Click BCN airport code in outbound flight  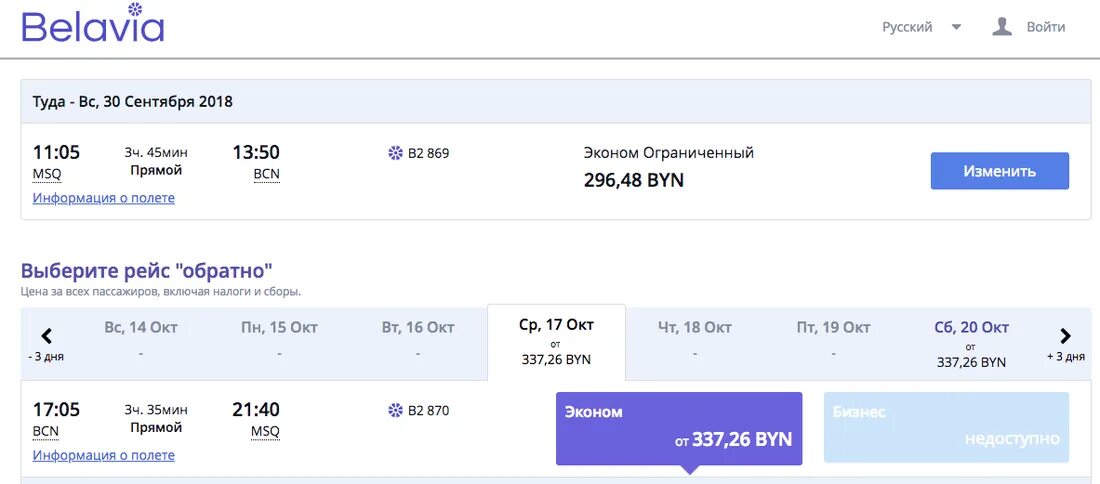click(267, 173)
